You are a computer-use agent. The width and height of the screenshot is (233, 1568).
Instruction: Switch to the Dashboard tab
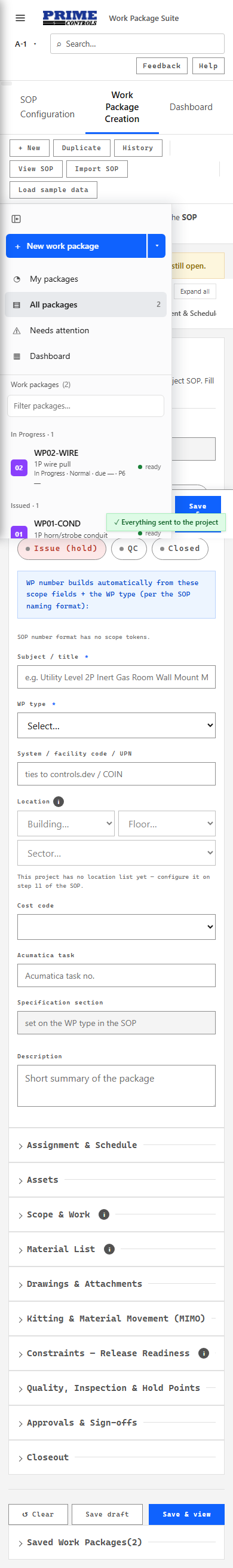point(191,107)
